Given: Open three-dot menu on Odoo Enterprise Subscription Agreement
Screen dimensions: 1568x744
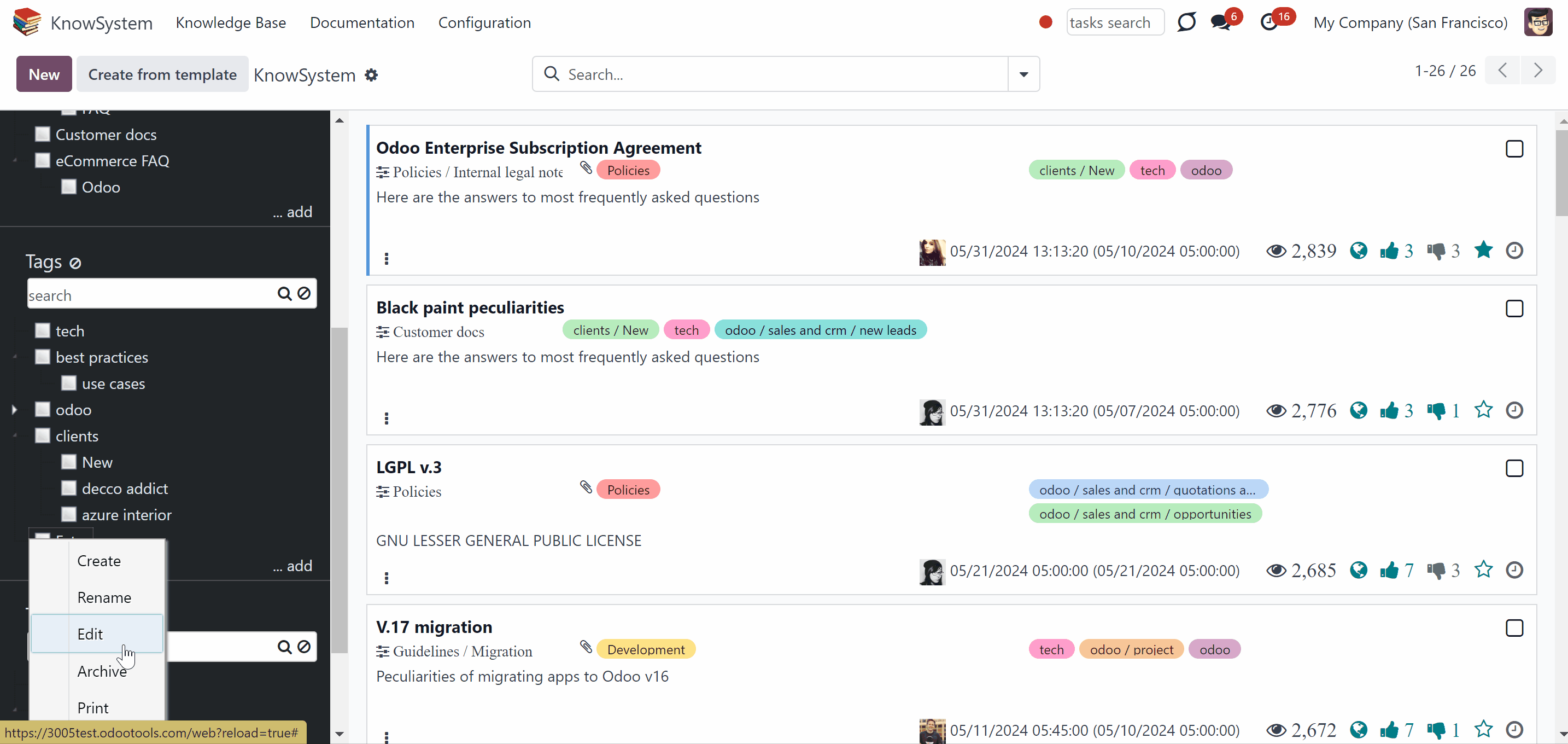Looking at the screenshot, I should [x=387, y=259].
